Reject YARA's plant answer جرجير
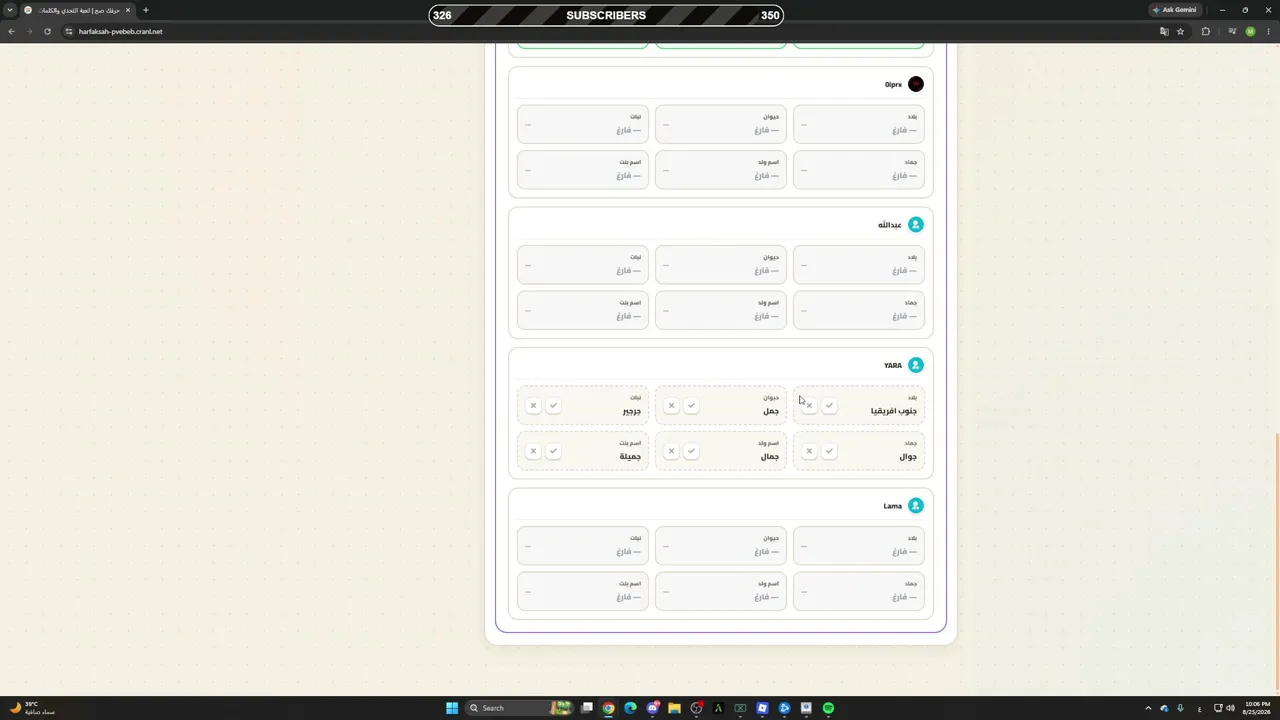The width and height of the screenshot is (1280, 720). (533, 405)
